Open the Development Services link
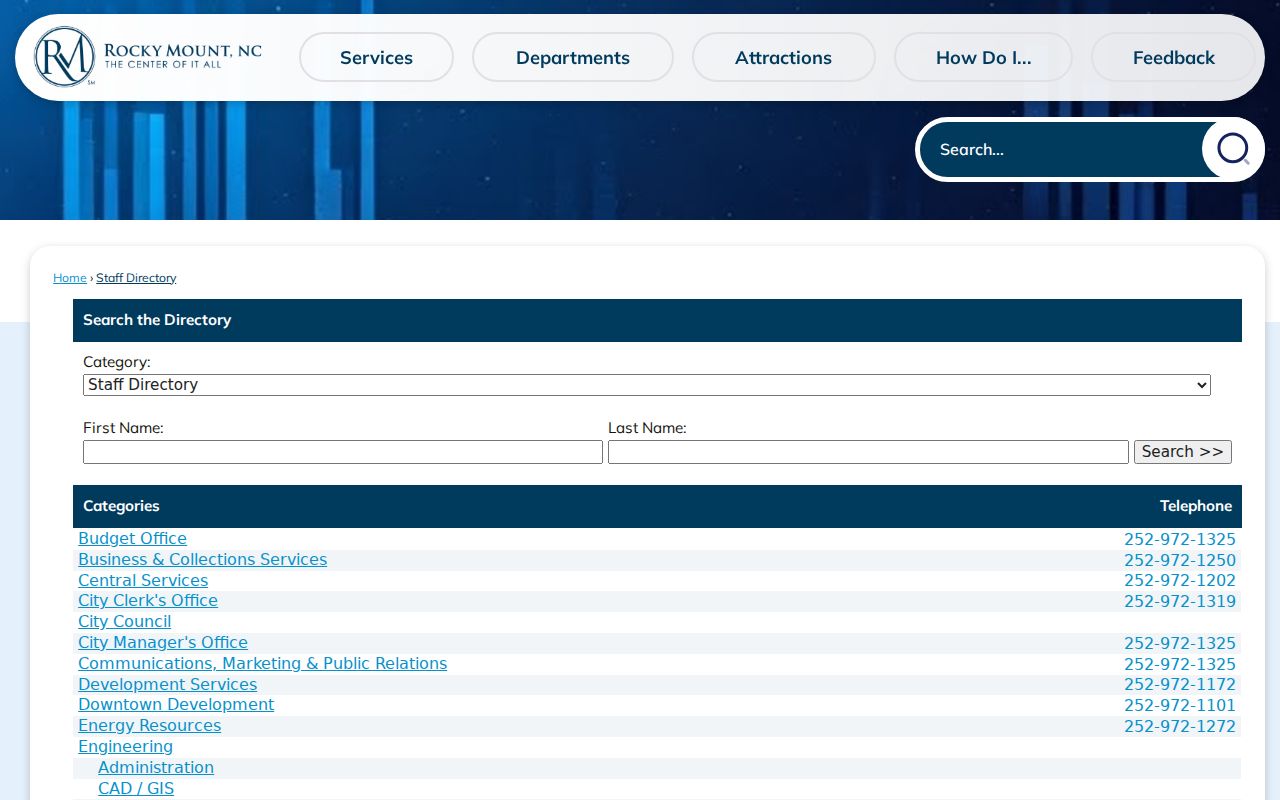 (167, 685)
